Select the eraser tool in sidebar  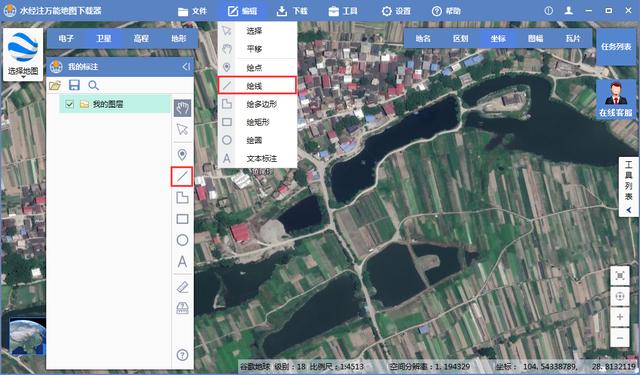tap(182, 287)
